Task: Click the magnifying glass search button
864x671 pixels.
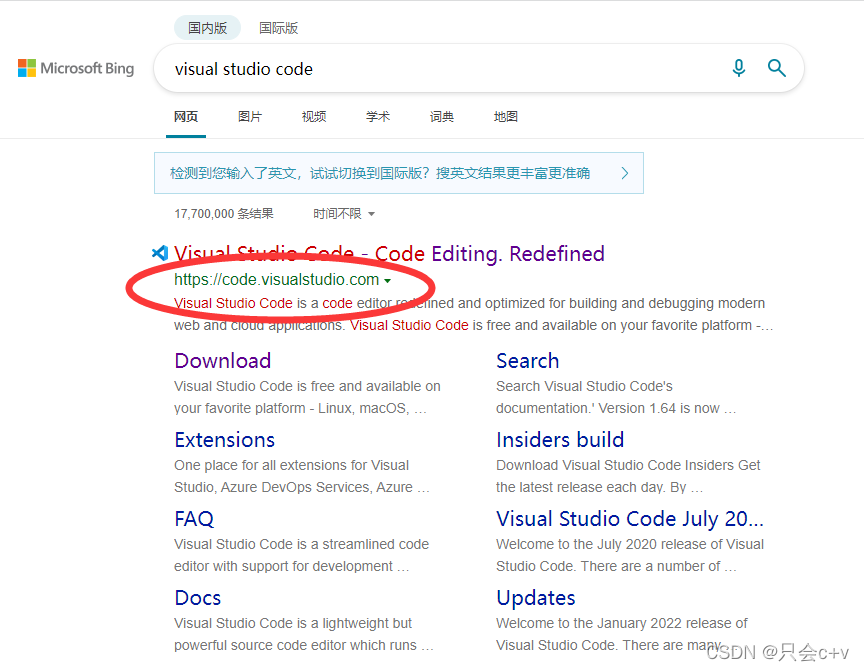Action: click(x=776, y=68)
